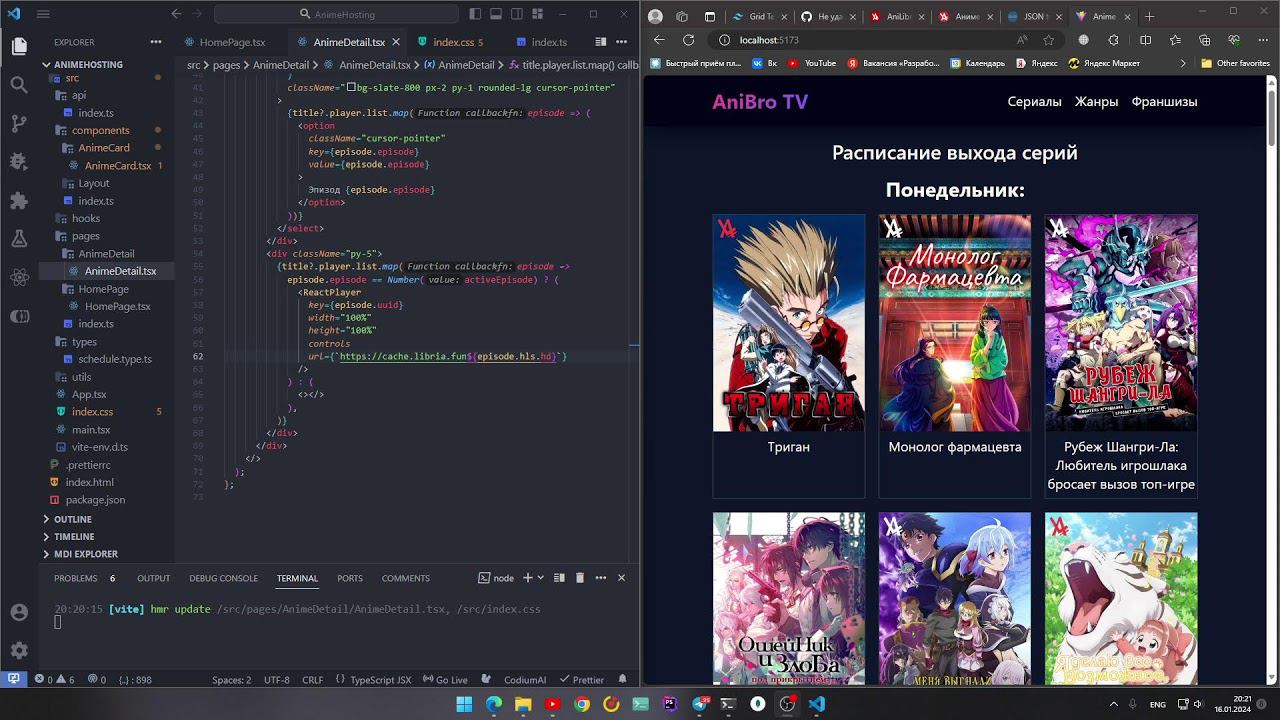Open schedule.type.ts file
1280x720 pixels.
click(114, 359)
